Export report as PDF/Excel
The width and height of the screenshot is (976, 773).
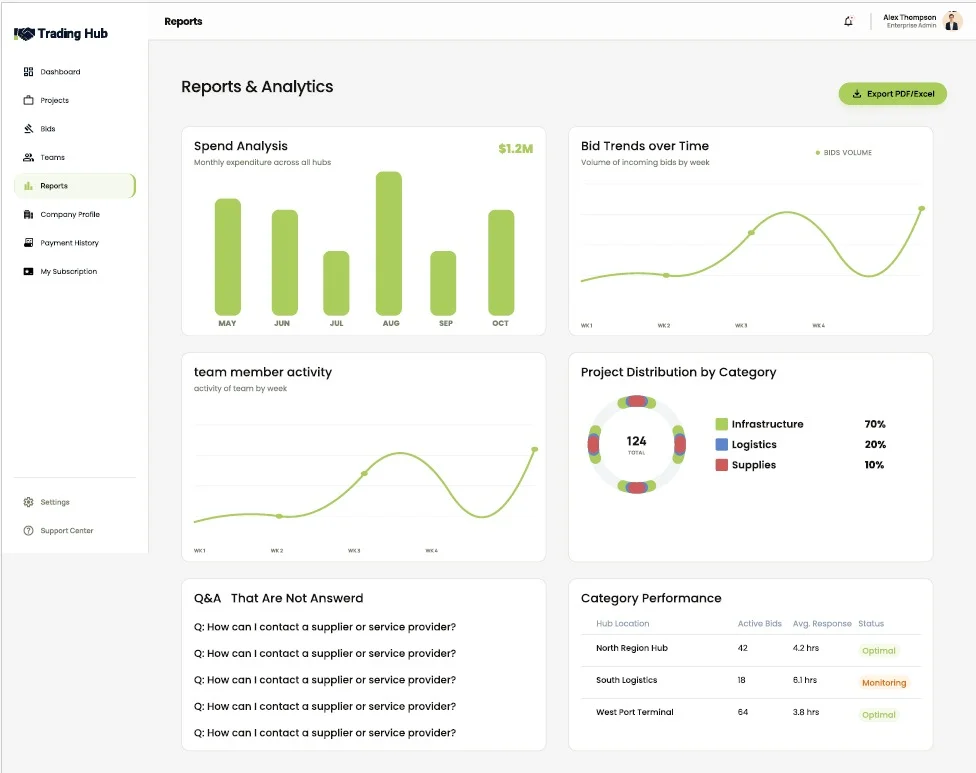click(893, 94)
